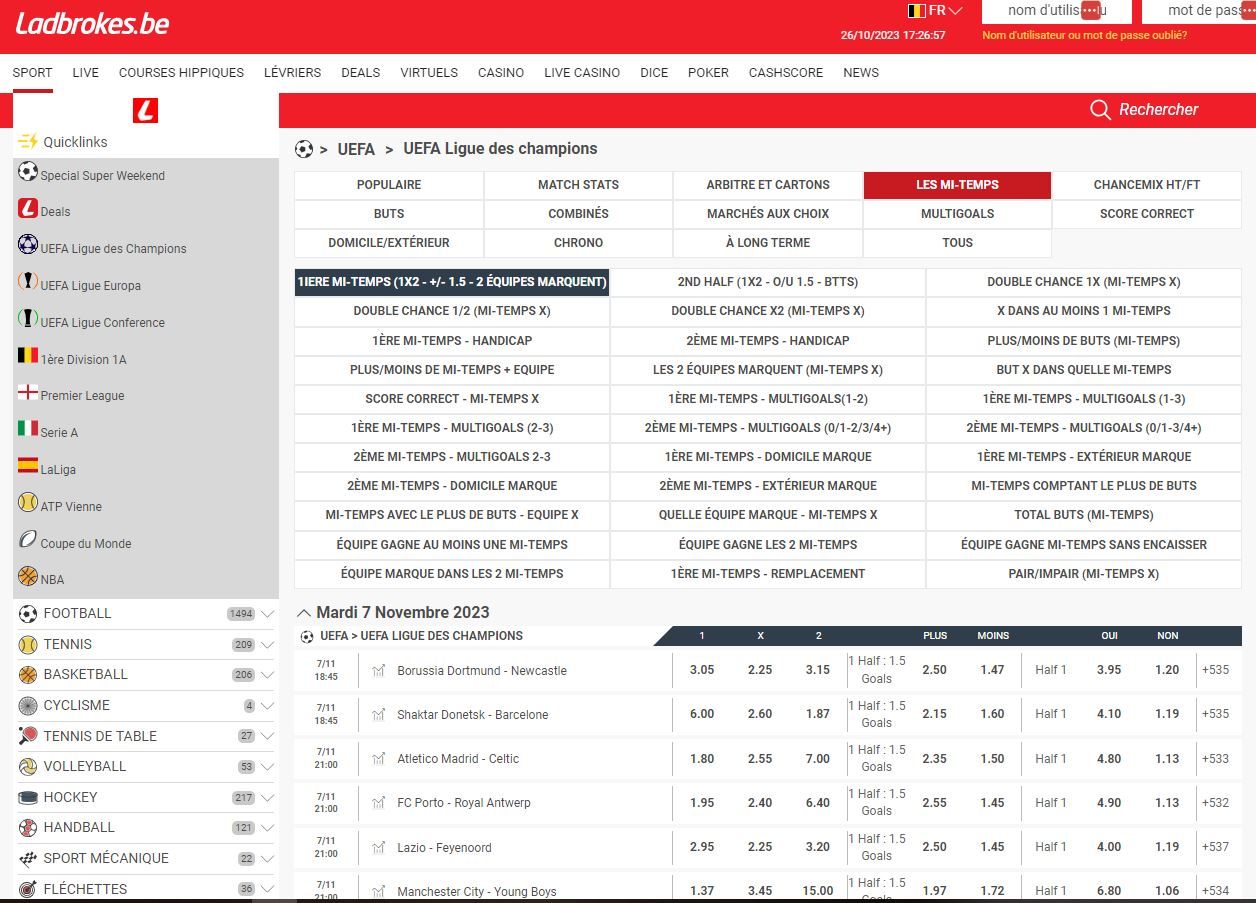Click Manchester City - Young Boys match name
This screenshot has height=903, width=1256.
tap(477, 891)
